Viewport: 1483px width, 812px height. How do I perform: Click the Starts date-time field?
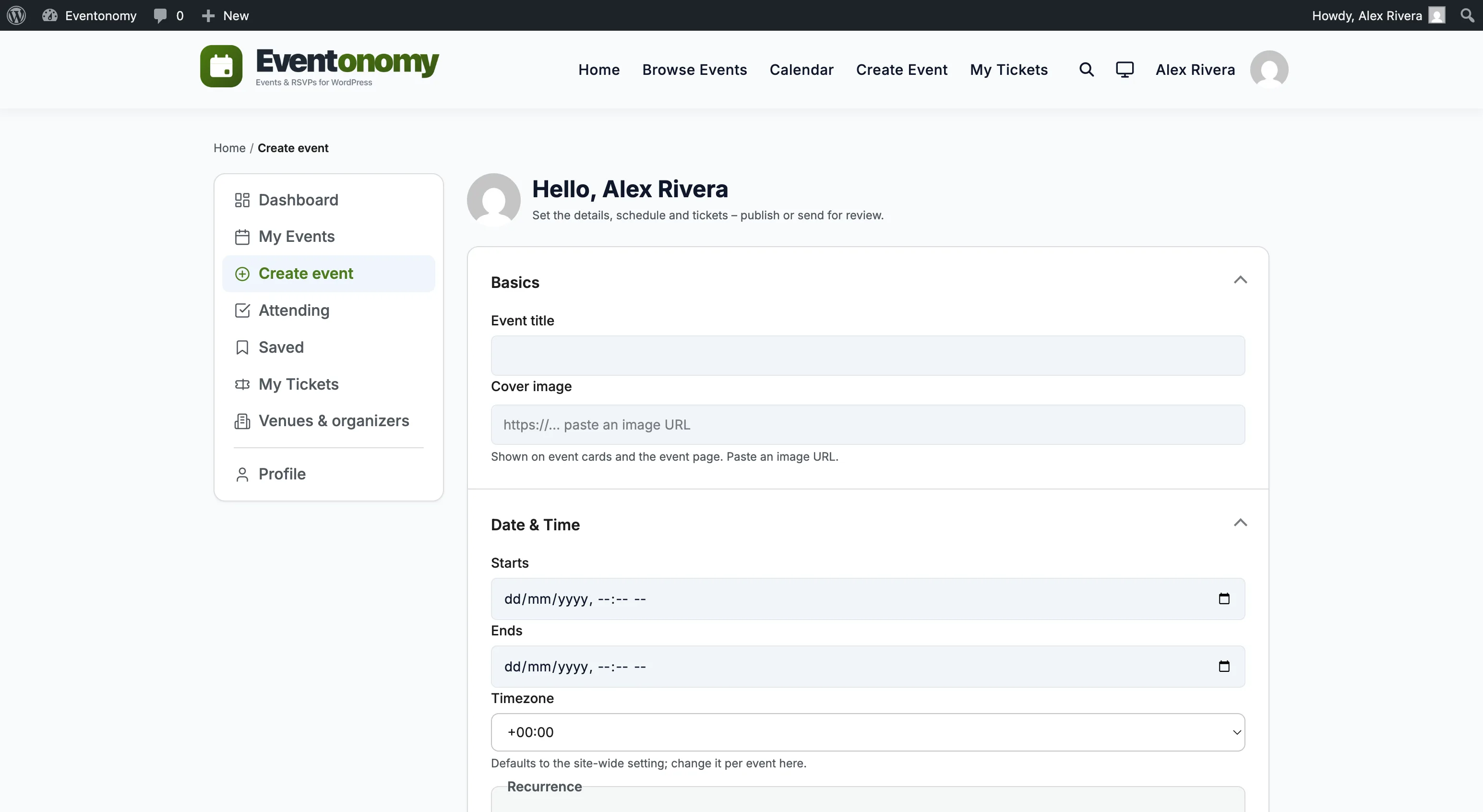[x=868, y=599]
